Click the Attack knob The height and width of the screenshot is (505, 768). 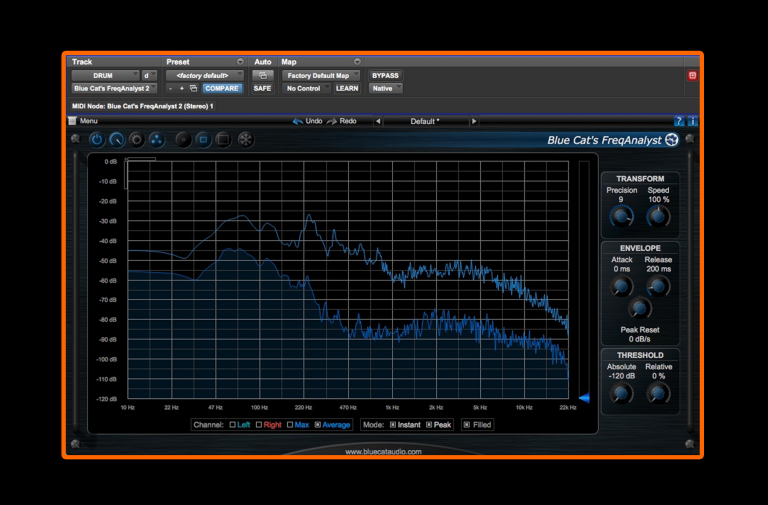point(622,286)
